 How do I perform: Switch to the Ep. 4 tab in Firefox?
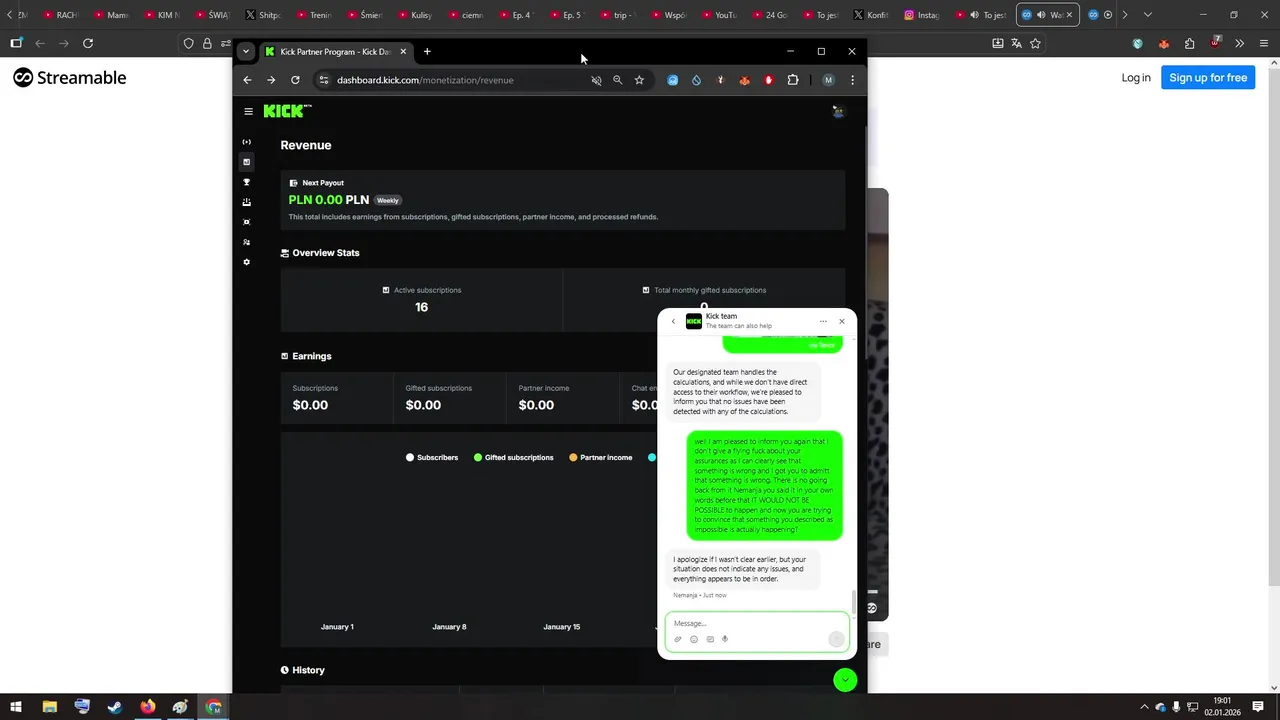(x=515, y=15)
